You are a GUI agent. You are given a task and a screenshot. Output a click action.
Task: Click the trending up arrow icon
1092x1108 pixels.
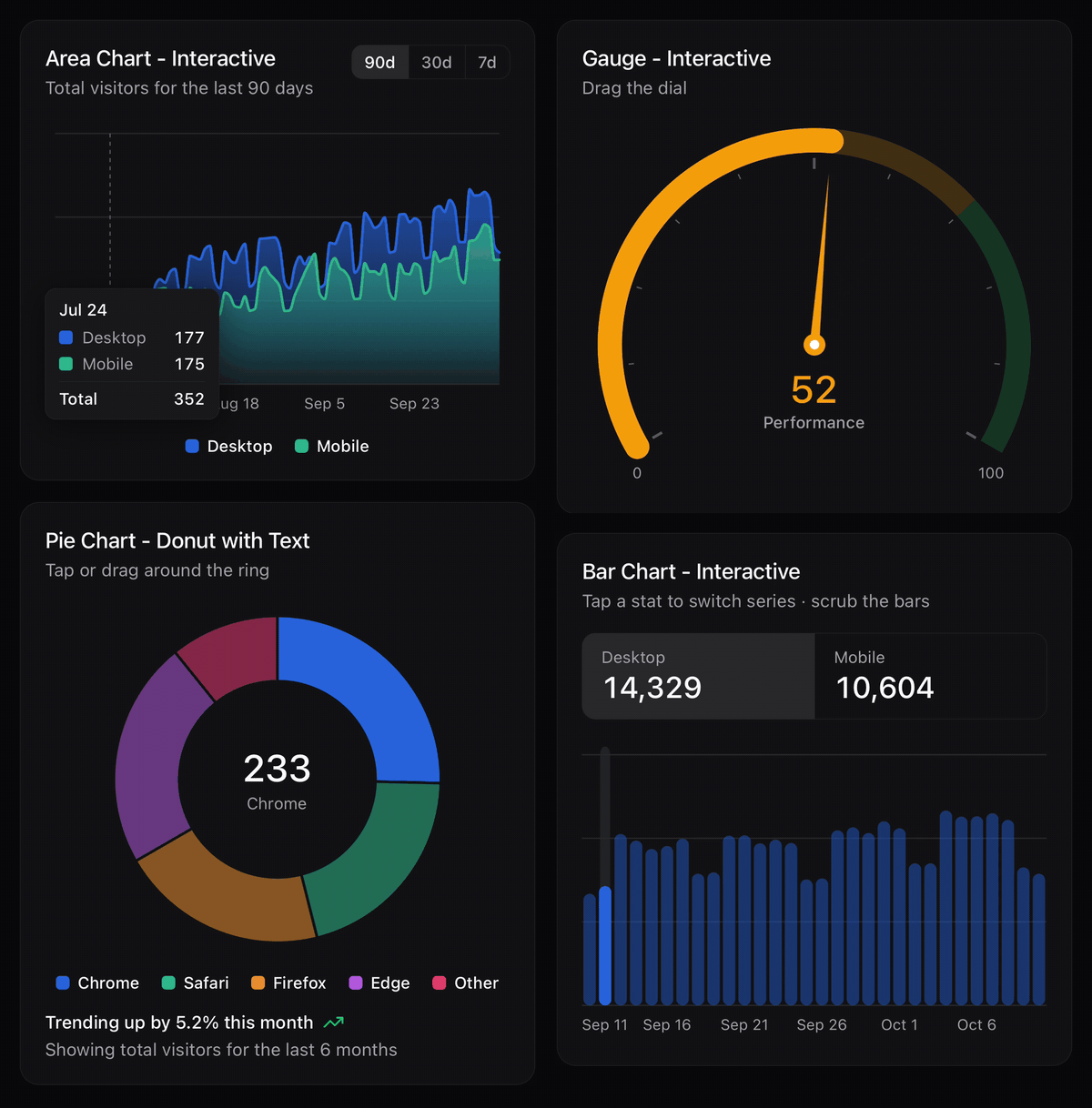pyautogui.click(x=334, y=1022)
